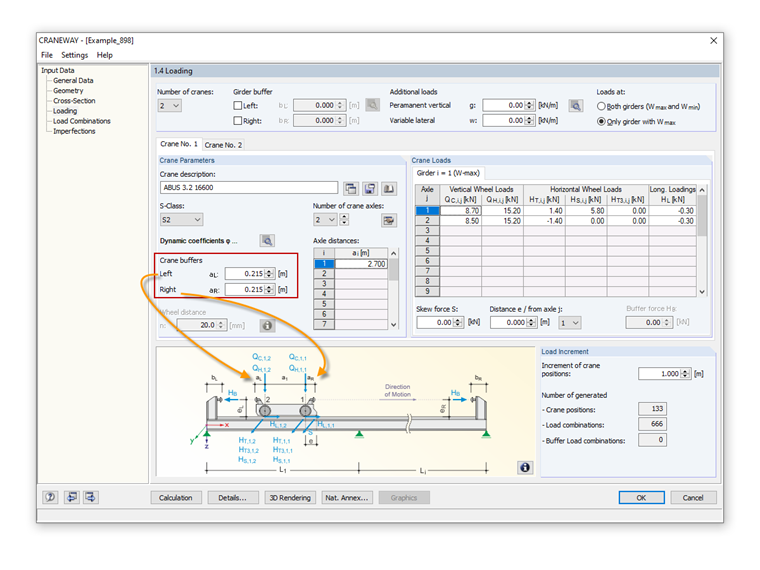Switch to the Crane No. 2 tab

[223, 145]
